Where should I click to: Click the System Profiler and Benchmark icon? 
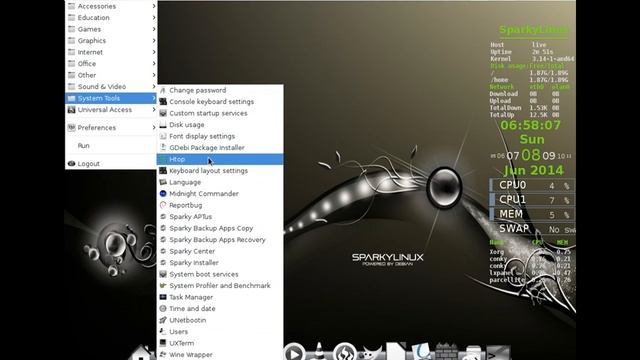(163, 286)
